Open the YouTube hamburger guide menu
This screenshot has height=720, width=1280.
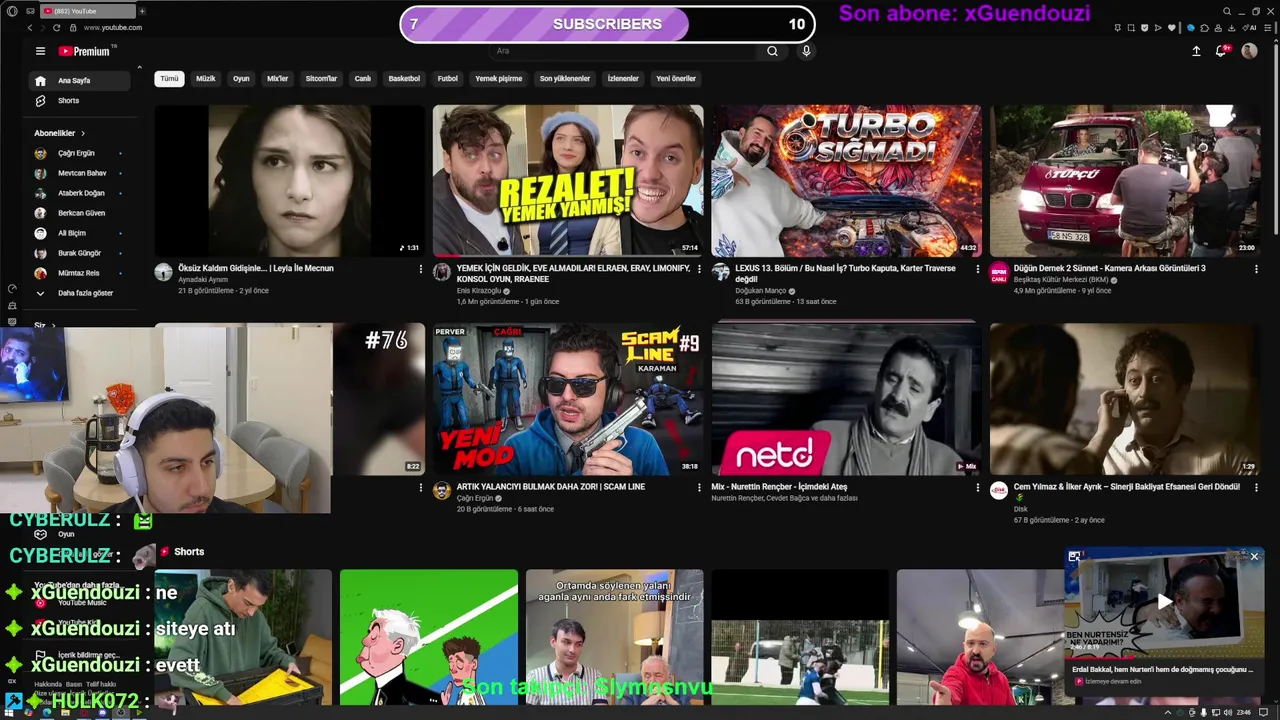pyautogui.click(x=40, y=51)
